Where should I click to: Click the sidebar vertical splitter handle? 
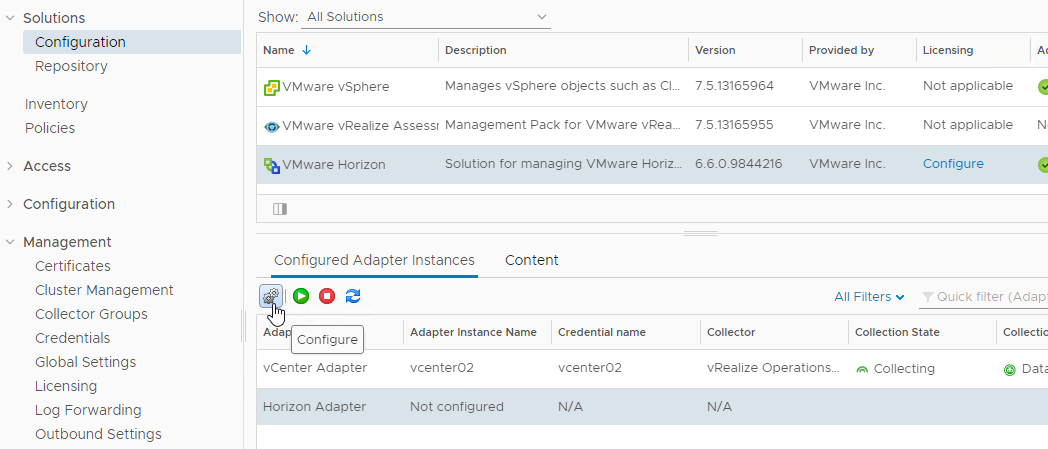243,328
